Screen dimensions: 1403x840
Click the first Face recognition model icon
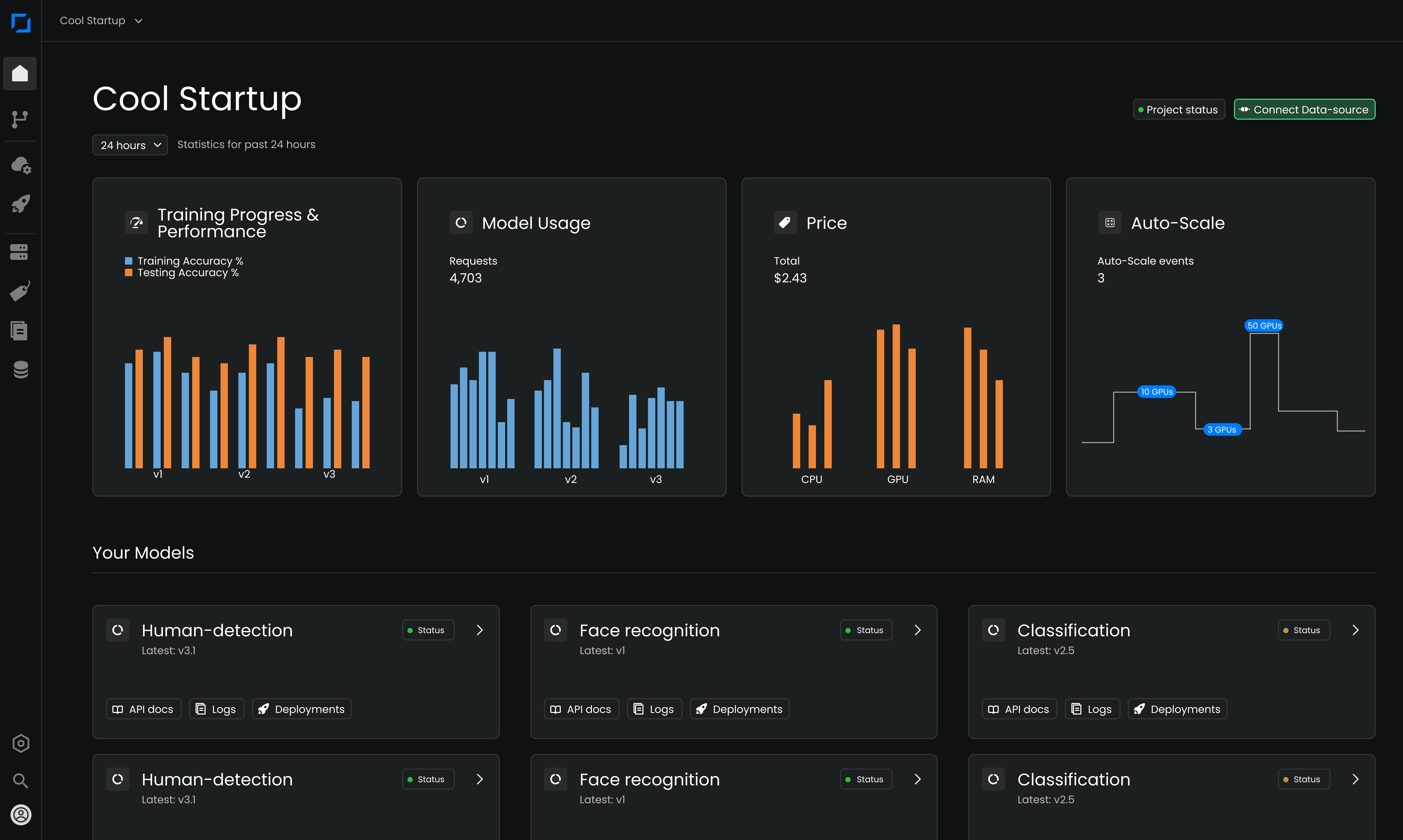point(556,630)
